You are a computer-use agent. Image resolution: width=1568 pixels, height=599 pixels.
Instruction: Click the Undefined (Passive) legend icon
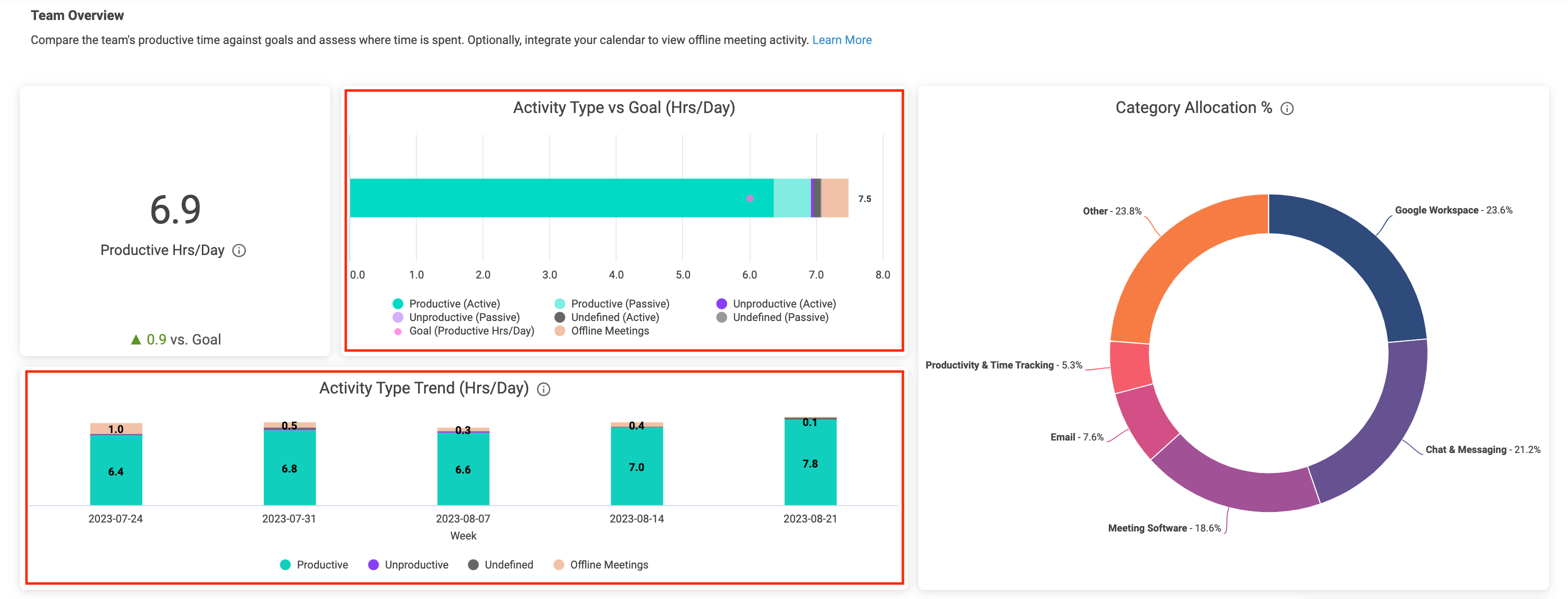click(x=722, y=317)
